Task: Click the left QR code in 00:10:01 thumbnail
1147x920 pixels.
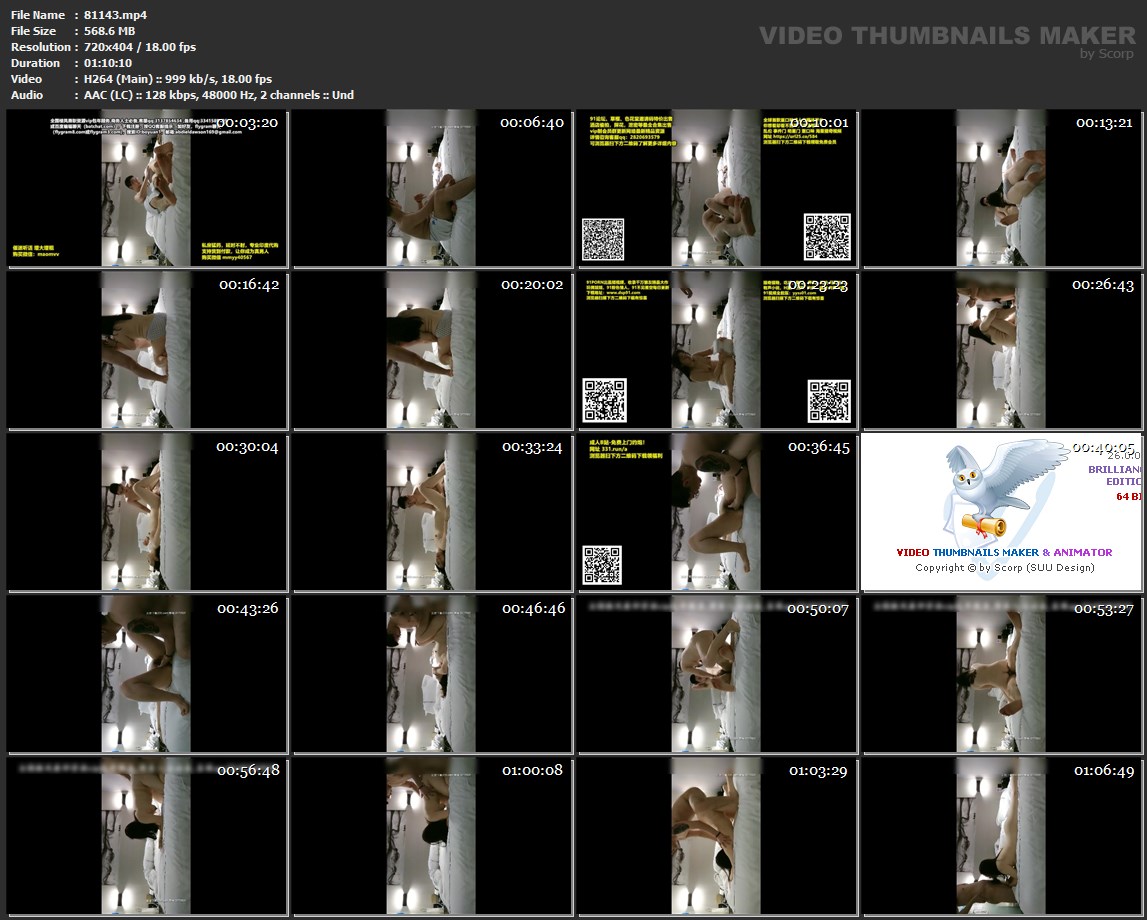Action: 603,239
